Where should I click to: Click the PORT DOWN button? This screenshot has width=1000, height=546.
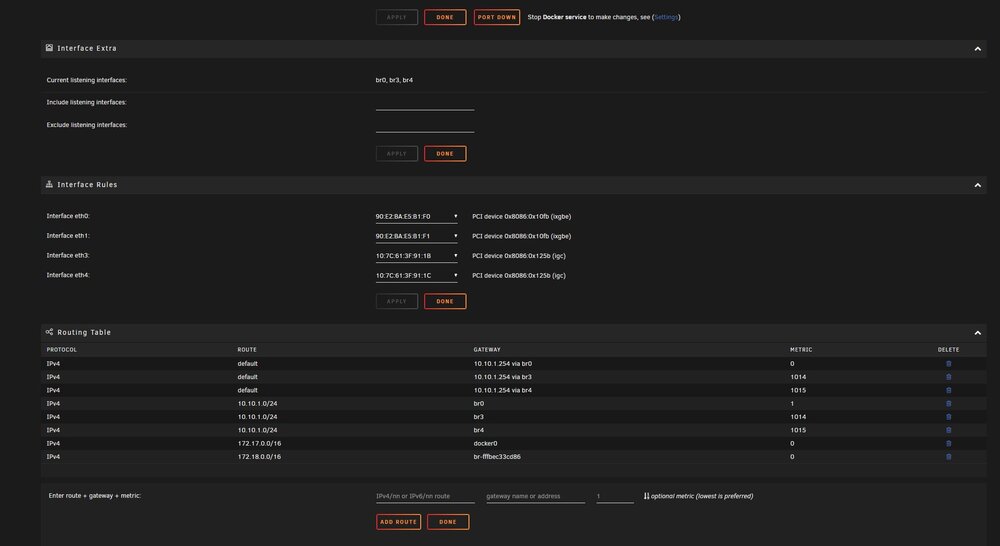[x=497, y=17]
